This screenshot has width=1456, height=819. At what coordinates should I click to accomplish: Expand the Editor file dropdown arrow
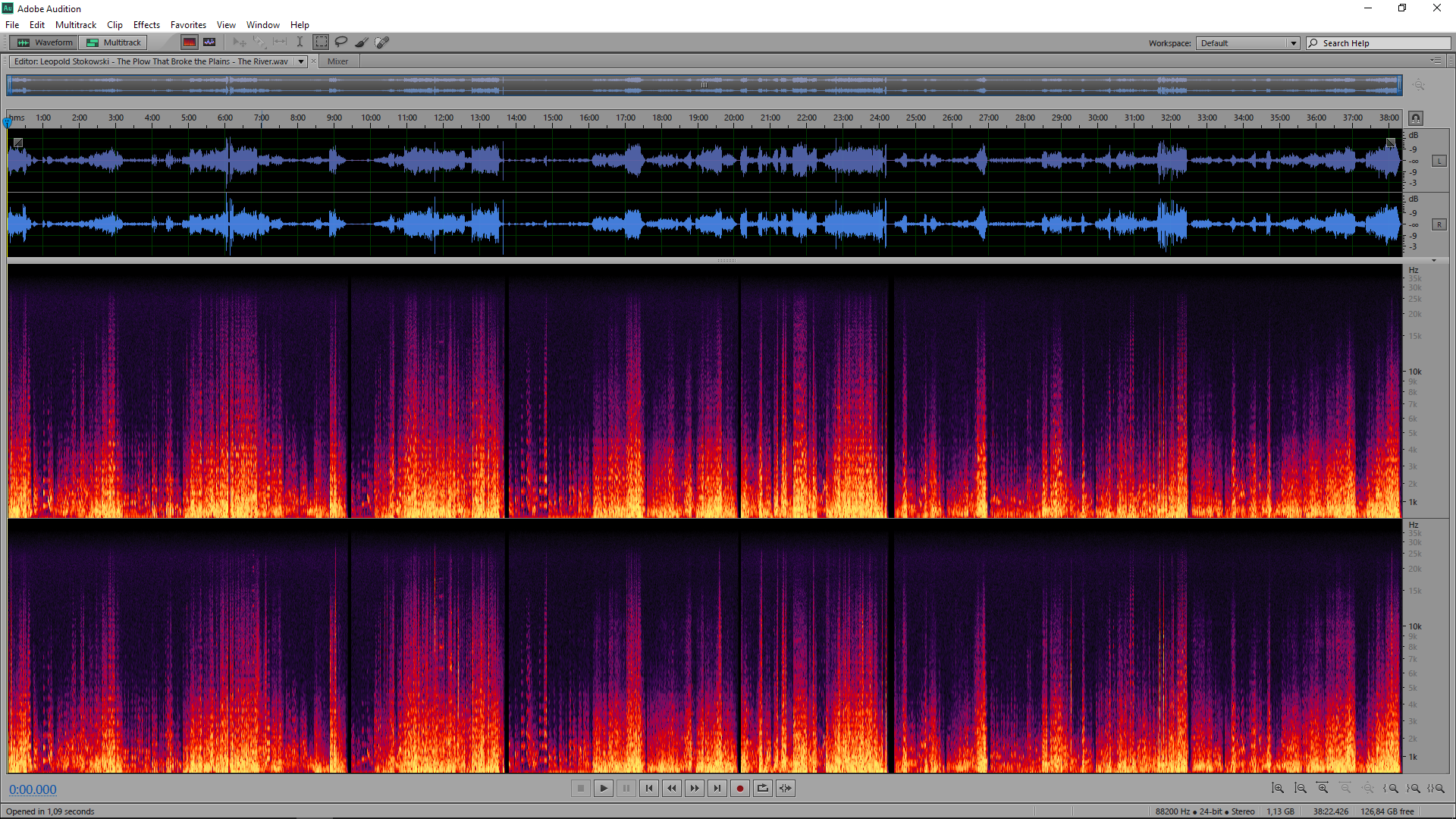coord(301,61)
